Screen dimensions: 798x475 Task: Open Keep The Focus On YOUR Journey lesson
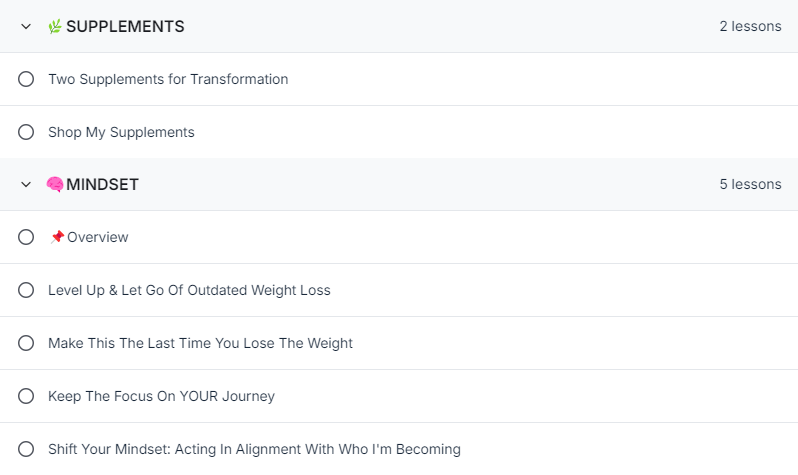(161, 396)
